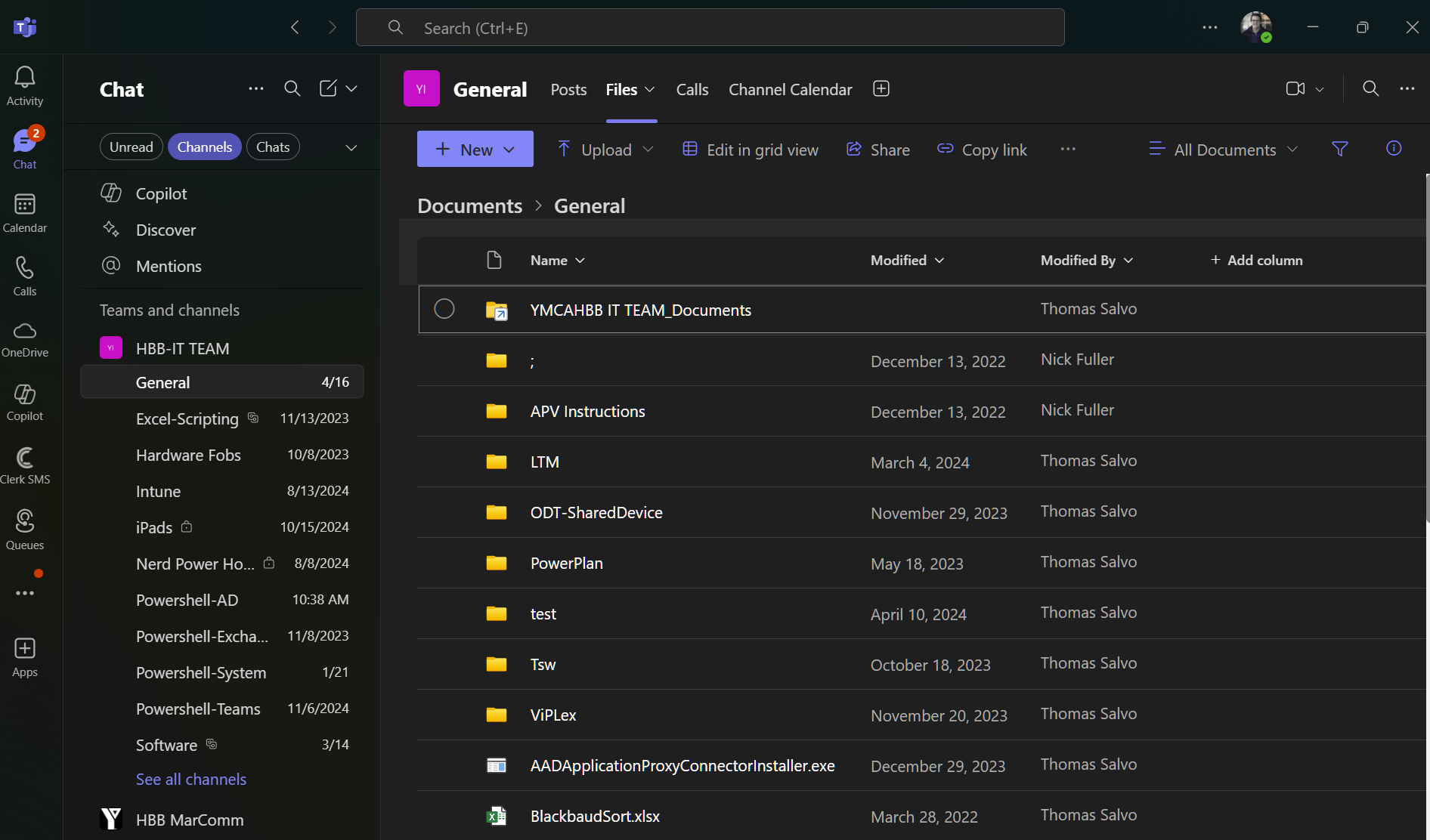Open the All Documents view dropdown
Screen dimensions: 1430x840
(x=1224, y=150)
